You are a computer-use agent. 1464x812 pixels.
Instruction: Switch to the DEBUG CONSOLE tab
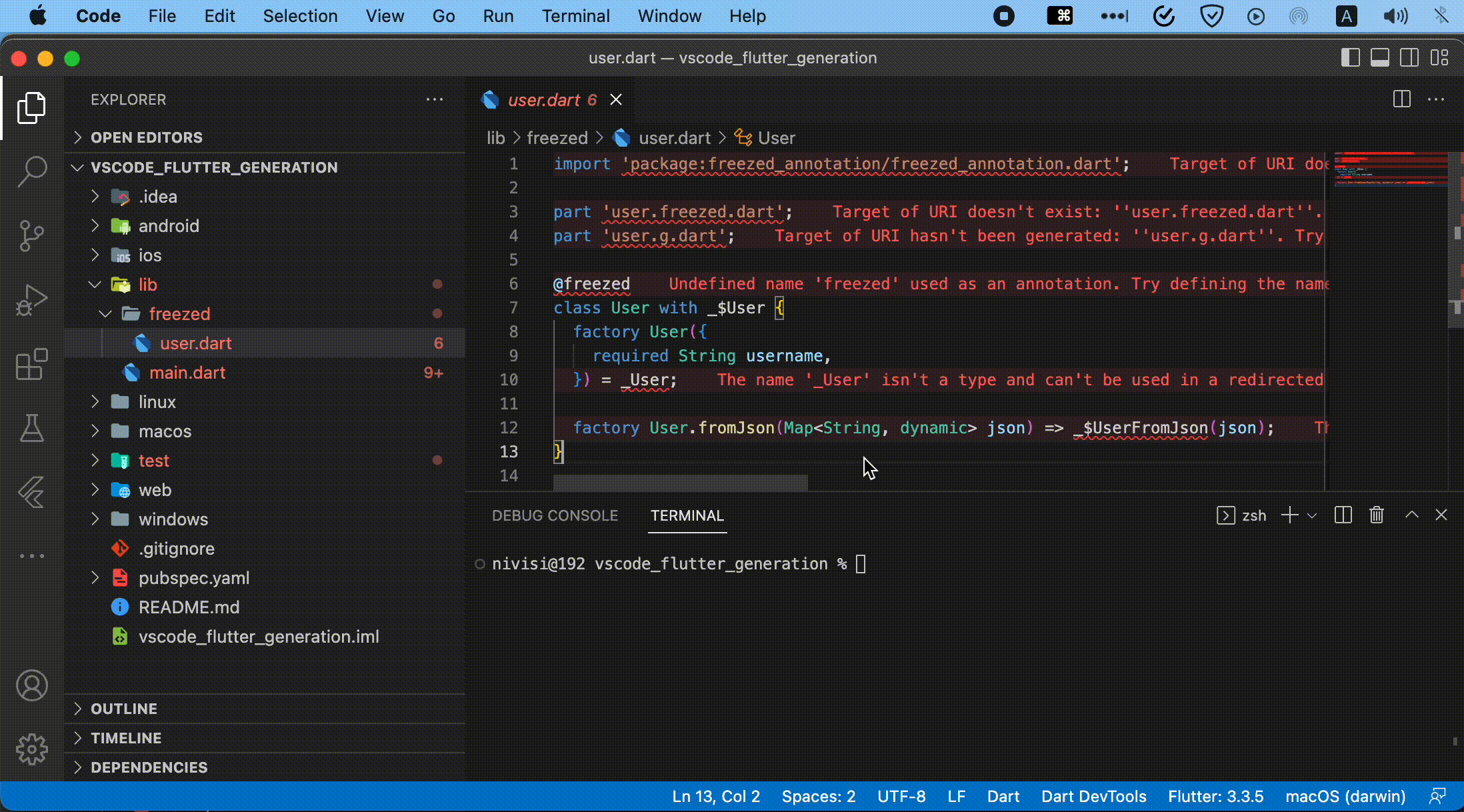[555, 515]
